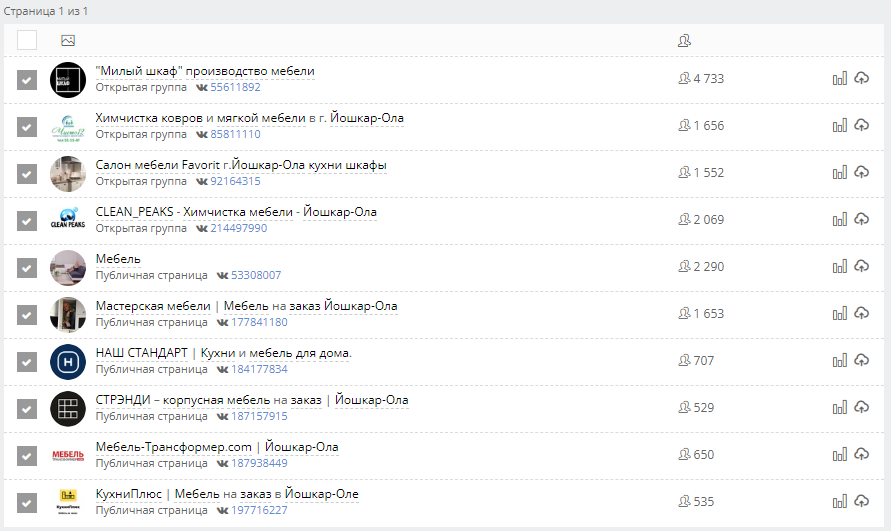Image resolution: width=891 pixels, height=531 pixels.
Task: Open statistics chart for CLEAN_PEAKS row
Action: tap(839, 219)
